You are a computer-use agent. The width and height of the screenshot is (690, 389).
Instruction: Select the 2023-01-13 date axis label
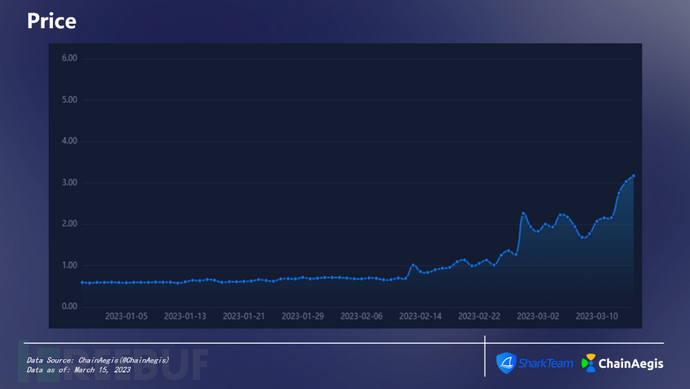[185, 316]
